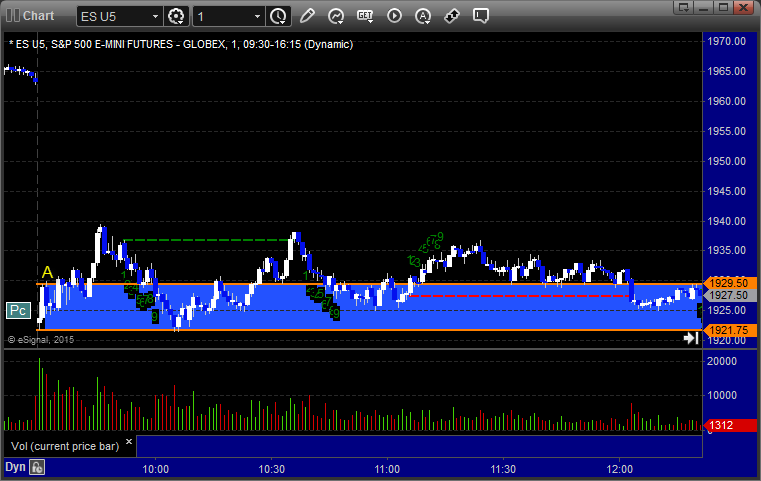Viewport: 761px width, 481px height.
Task: Open the studies chart-line icon
Action: point(336,16)
